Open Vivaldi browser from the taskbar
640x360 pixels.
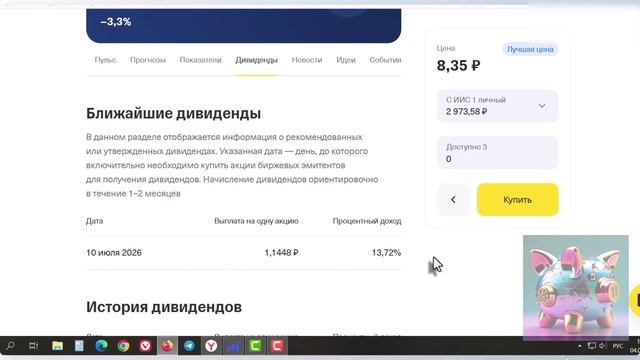(145, 346)
